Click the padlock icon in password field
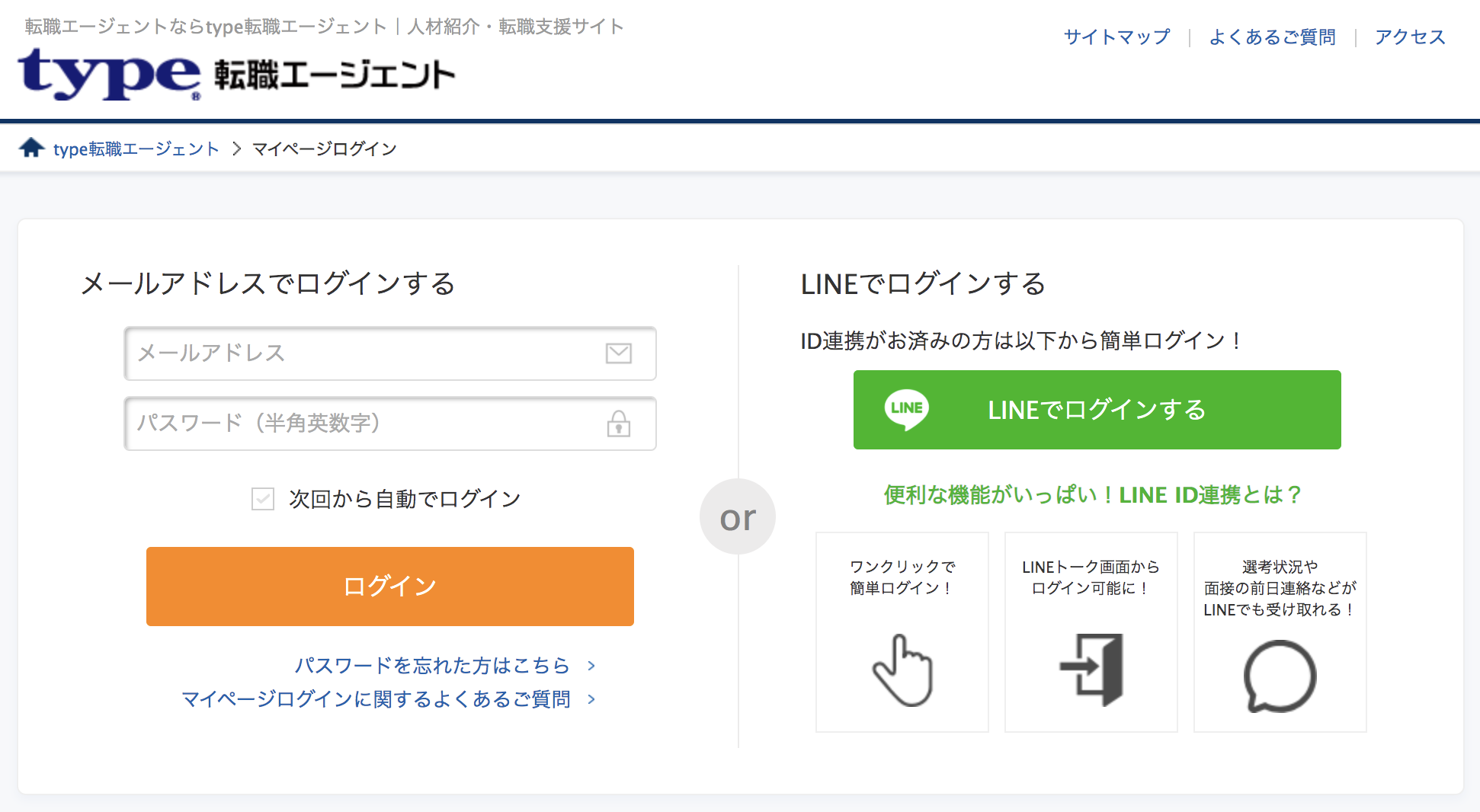1480x812 pixels. 619,424
